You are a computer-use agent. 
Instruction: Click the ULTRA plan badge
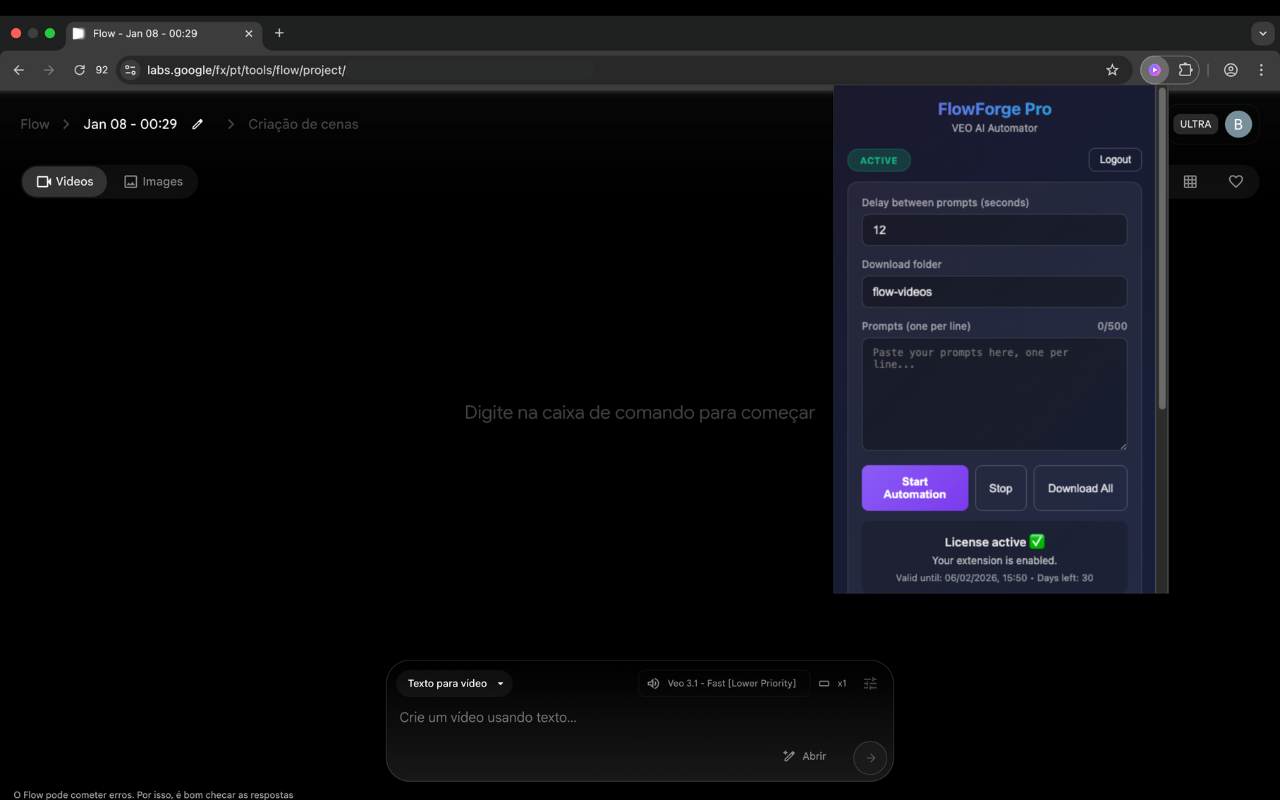(x=1196, y=124)
